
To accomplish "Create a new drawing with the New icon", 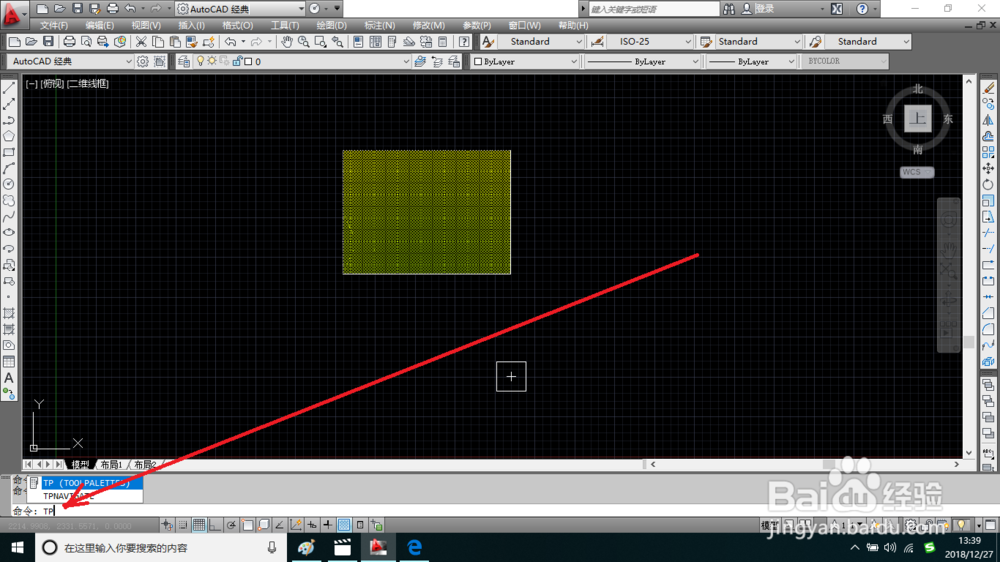I will coord(15,42).
